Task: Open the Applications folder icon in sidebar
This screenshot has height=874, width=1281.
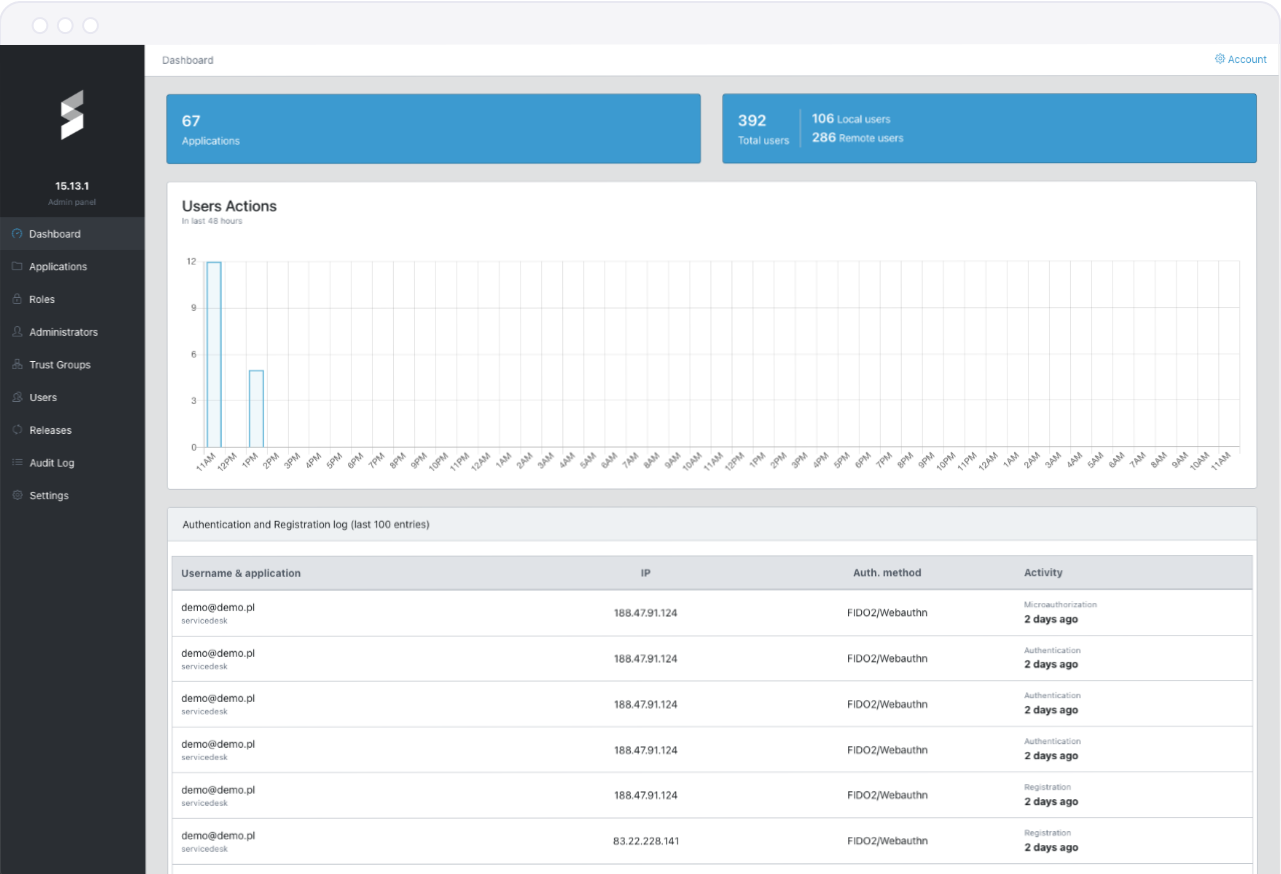Action: [16, 266]
